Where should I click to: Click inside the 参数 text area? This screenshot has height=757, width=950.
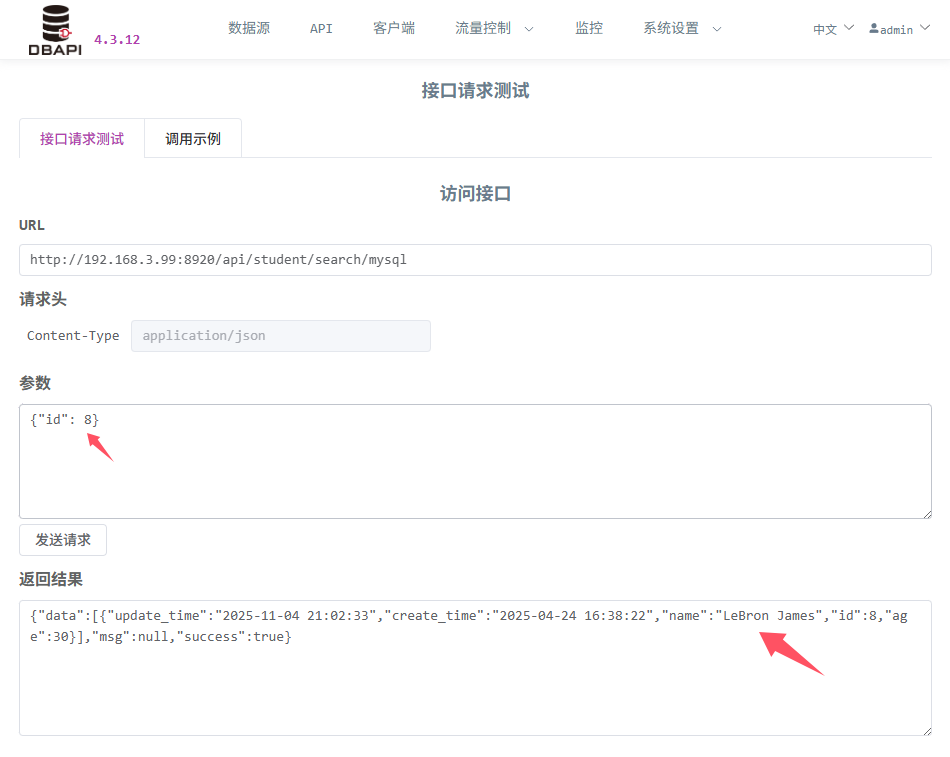point(475,470)
